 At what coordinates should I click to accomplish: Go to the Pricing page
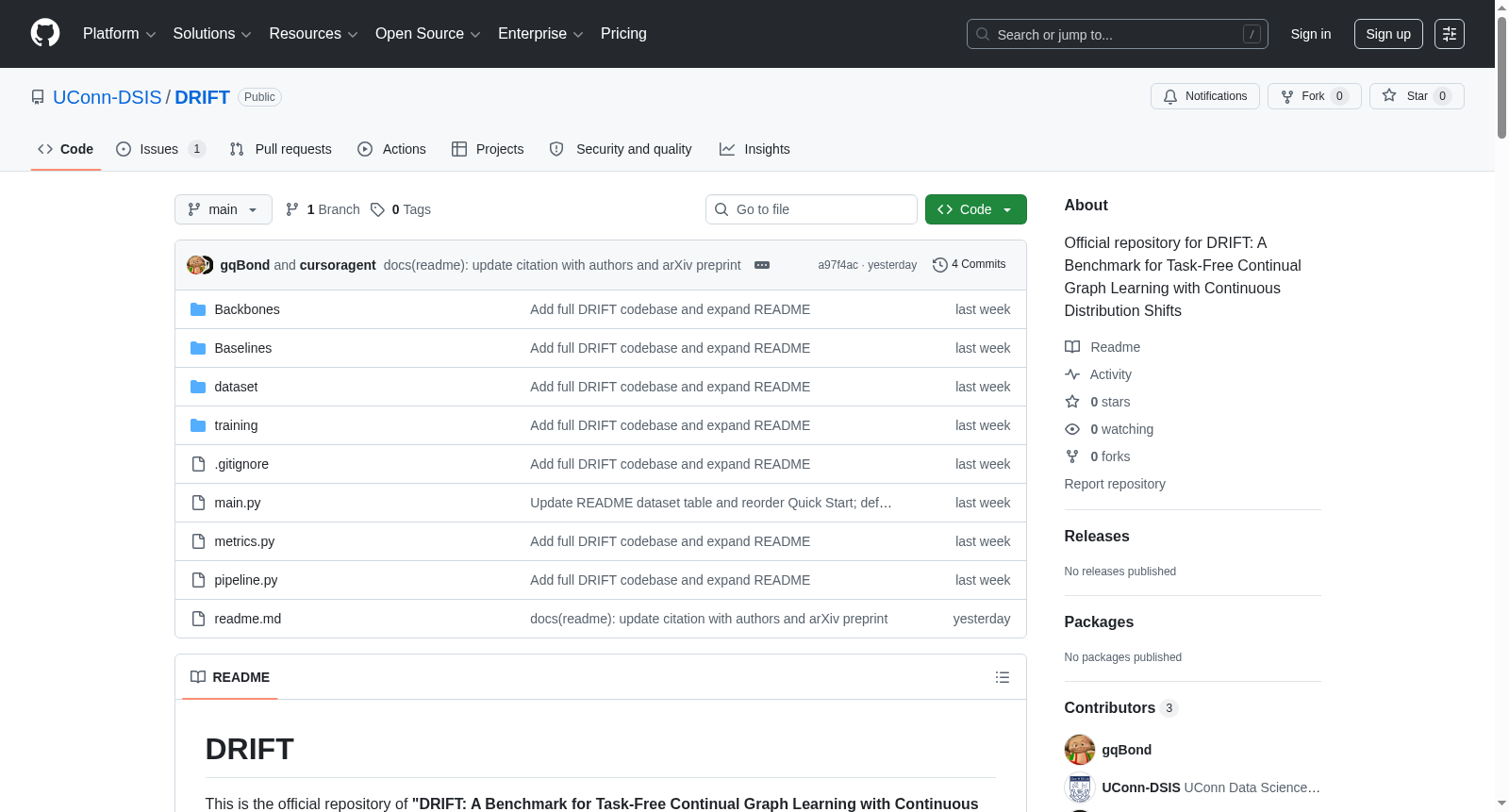(623, 34)
